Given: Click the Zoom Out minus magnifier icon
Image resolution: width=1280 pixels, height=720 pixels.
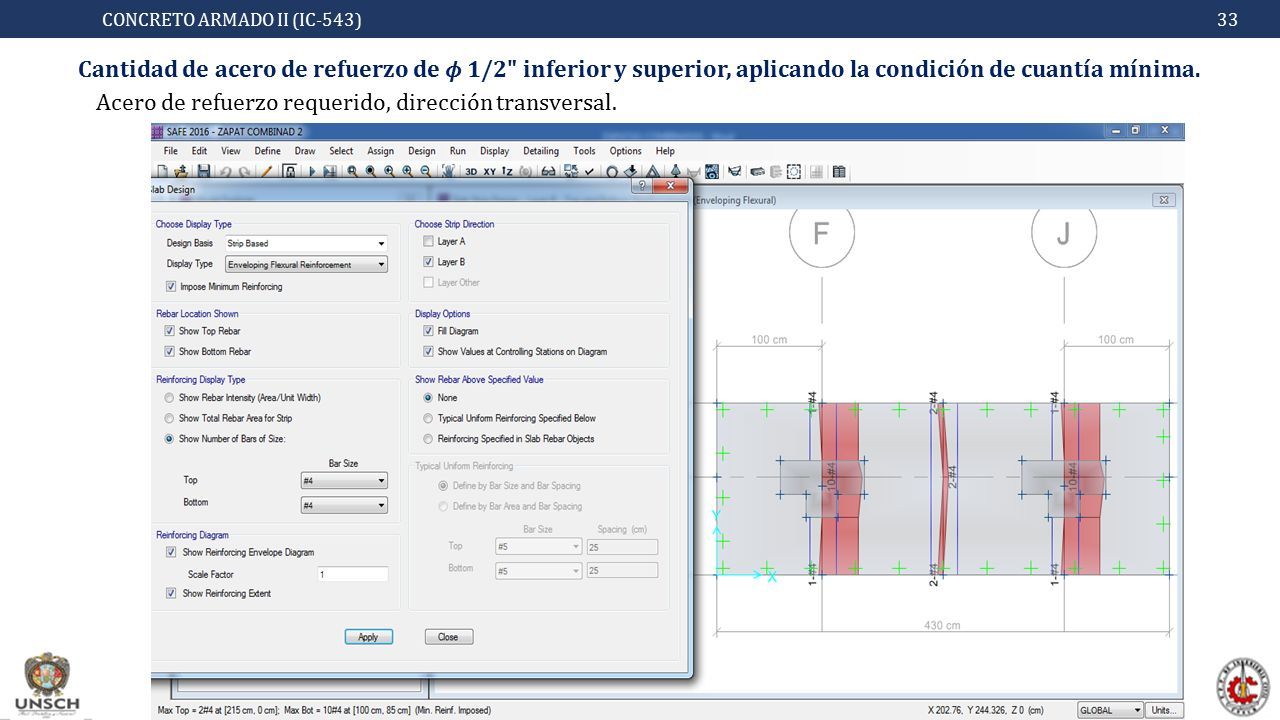Looking at the screenshot, I should (x=426, y=171).
